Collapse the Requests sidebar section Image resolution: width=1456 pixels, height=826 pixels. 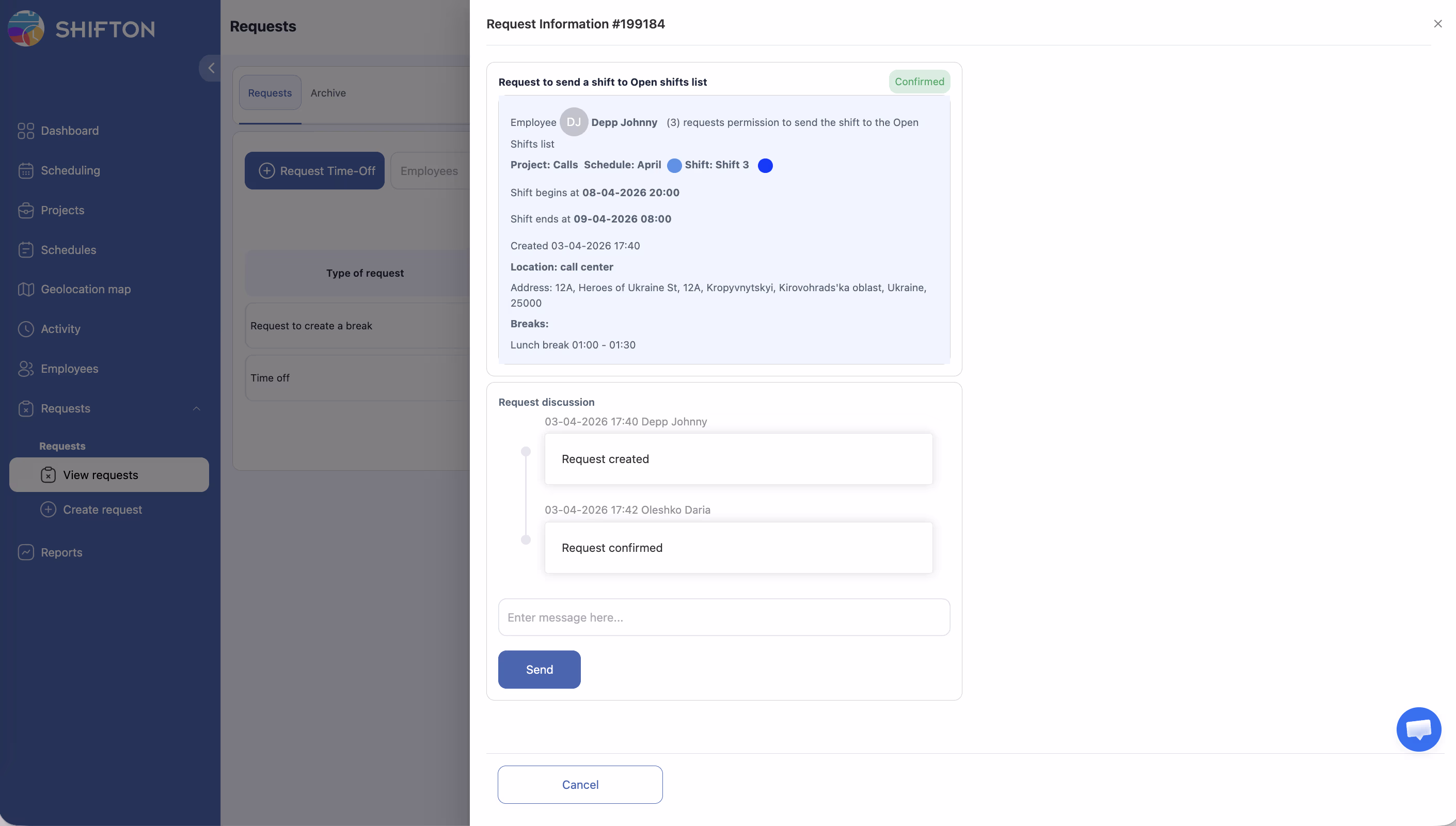[x=196, y=408]
